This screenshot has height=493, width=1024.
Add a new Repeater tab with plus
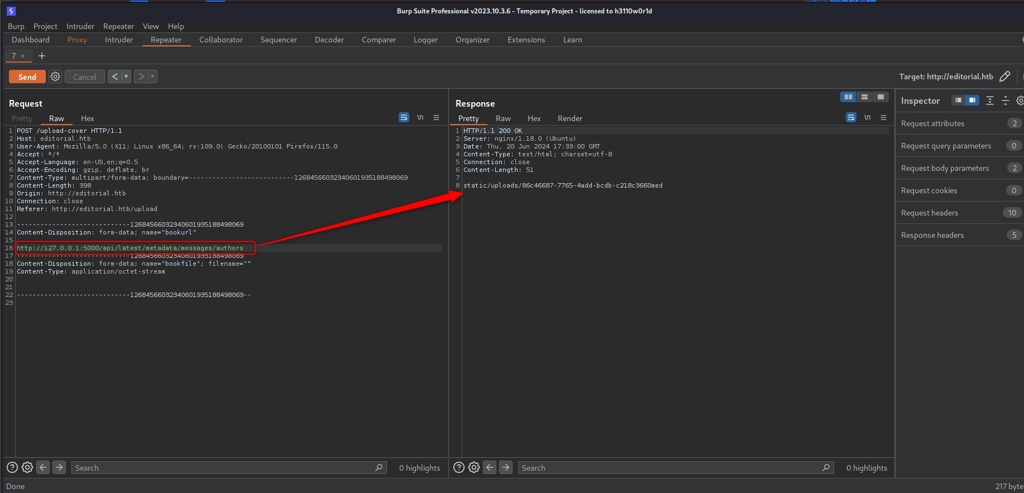[41, 56]
